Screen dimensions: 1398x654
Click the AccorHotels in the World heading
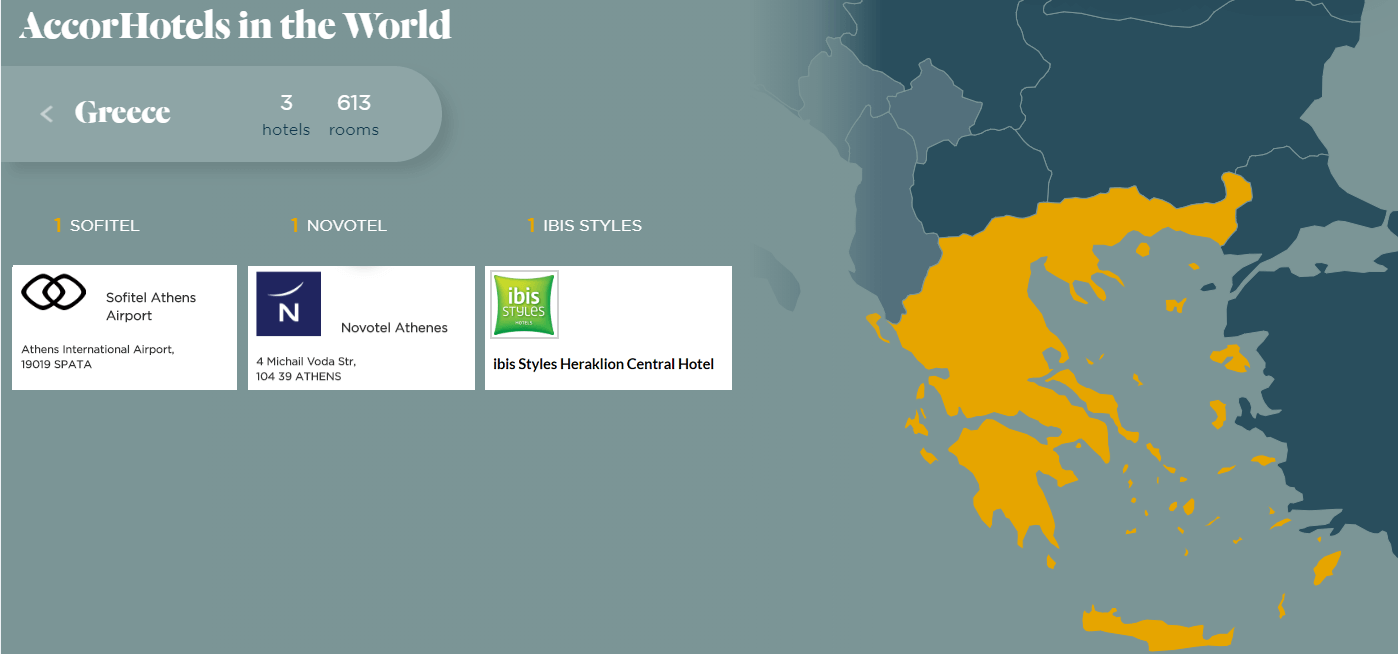click(x=235, y=25)
